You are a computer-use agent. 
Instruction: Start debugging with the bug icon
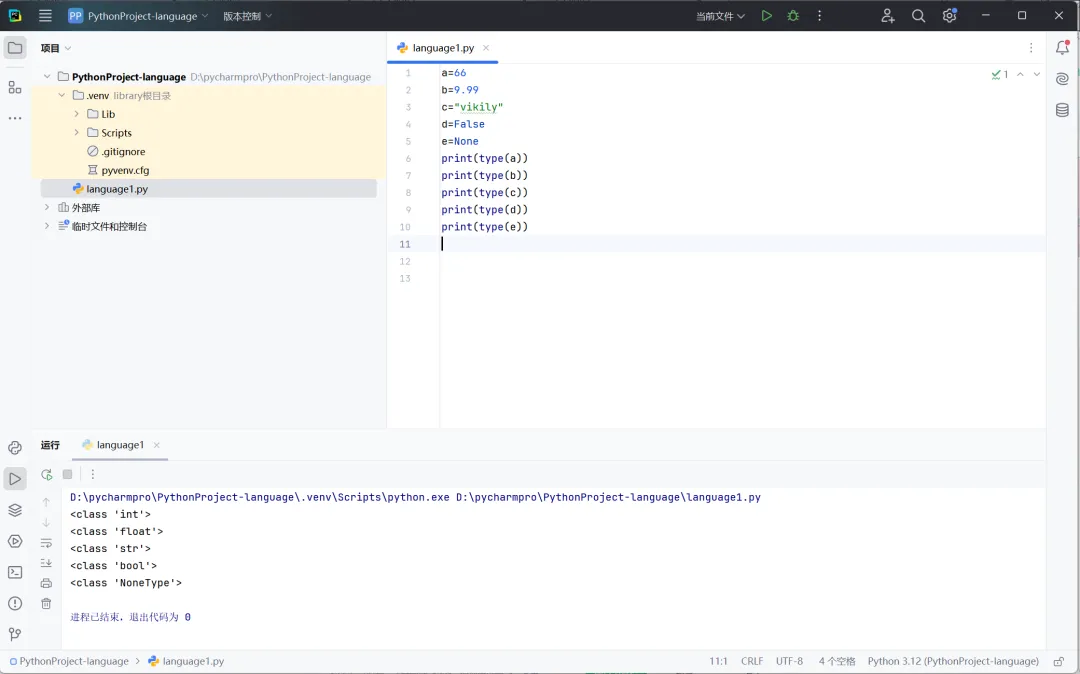[793, 16]
